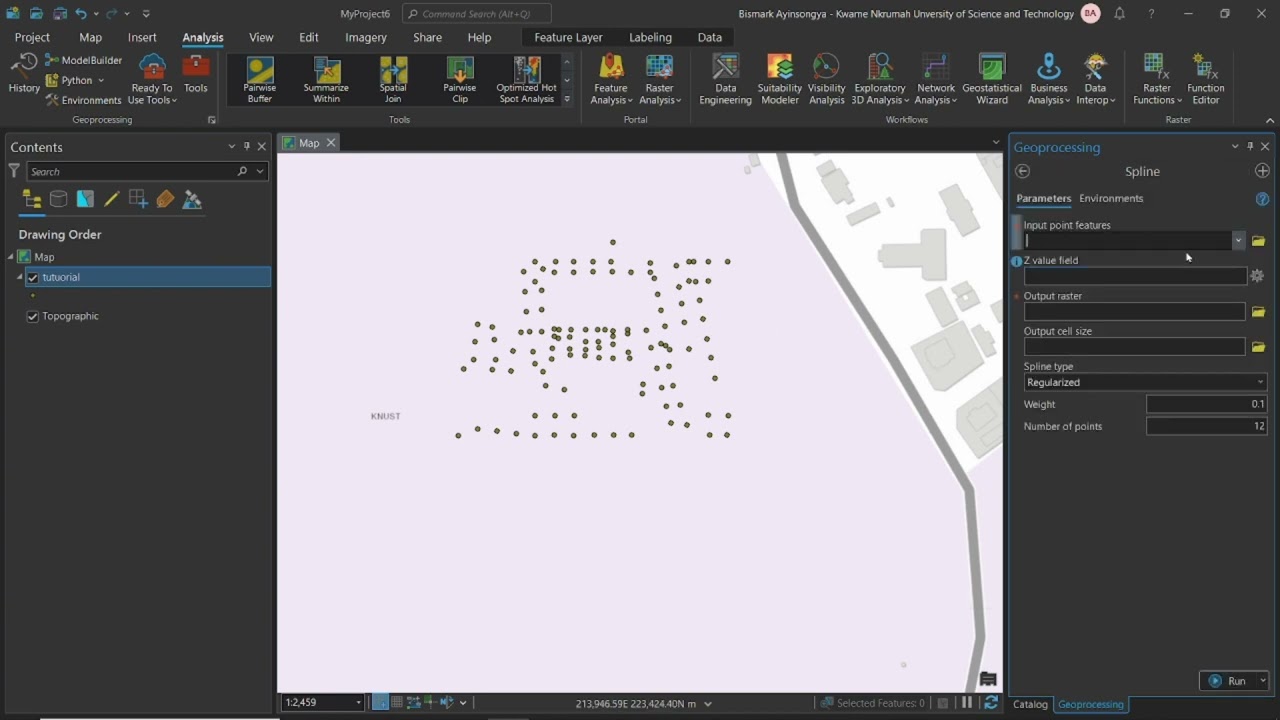Switch Contents to List By Editing
The width and height of the screenshot is (1280, 720).
click(x=112, y=200)
